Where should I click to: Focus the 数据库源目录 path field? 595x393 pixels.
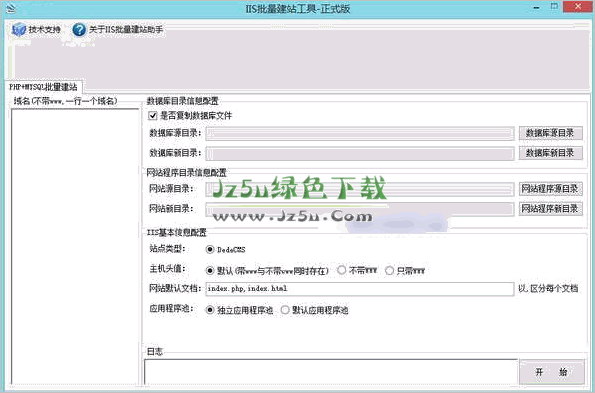(360, 133)
